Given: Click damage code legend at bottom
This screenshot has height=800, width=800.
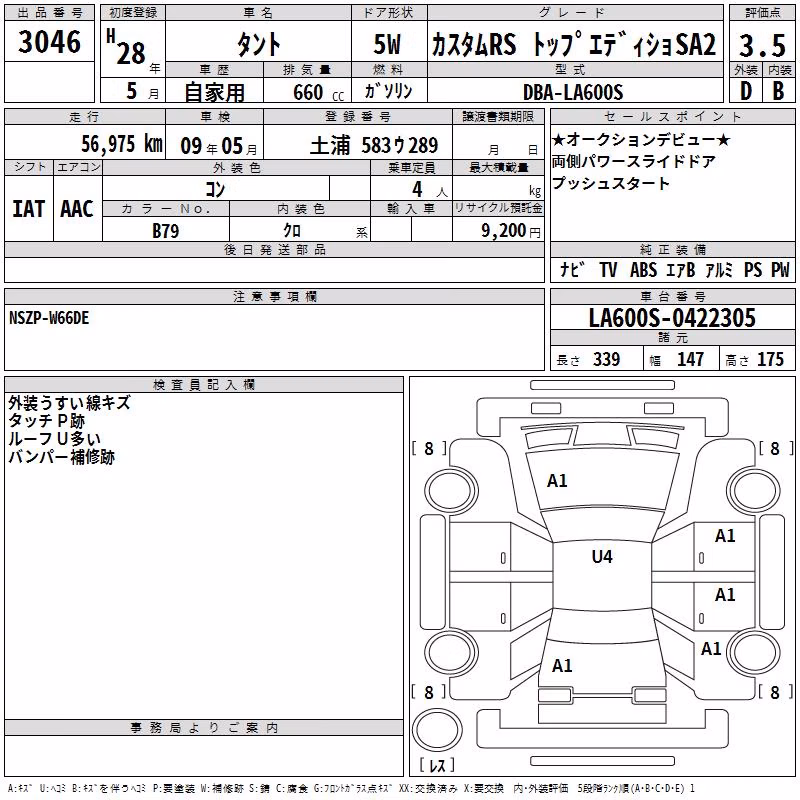Looking at the screenshot, I should pyautogui.click(x=351, y=789).
